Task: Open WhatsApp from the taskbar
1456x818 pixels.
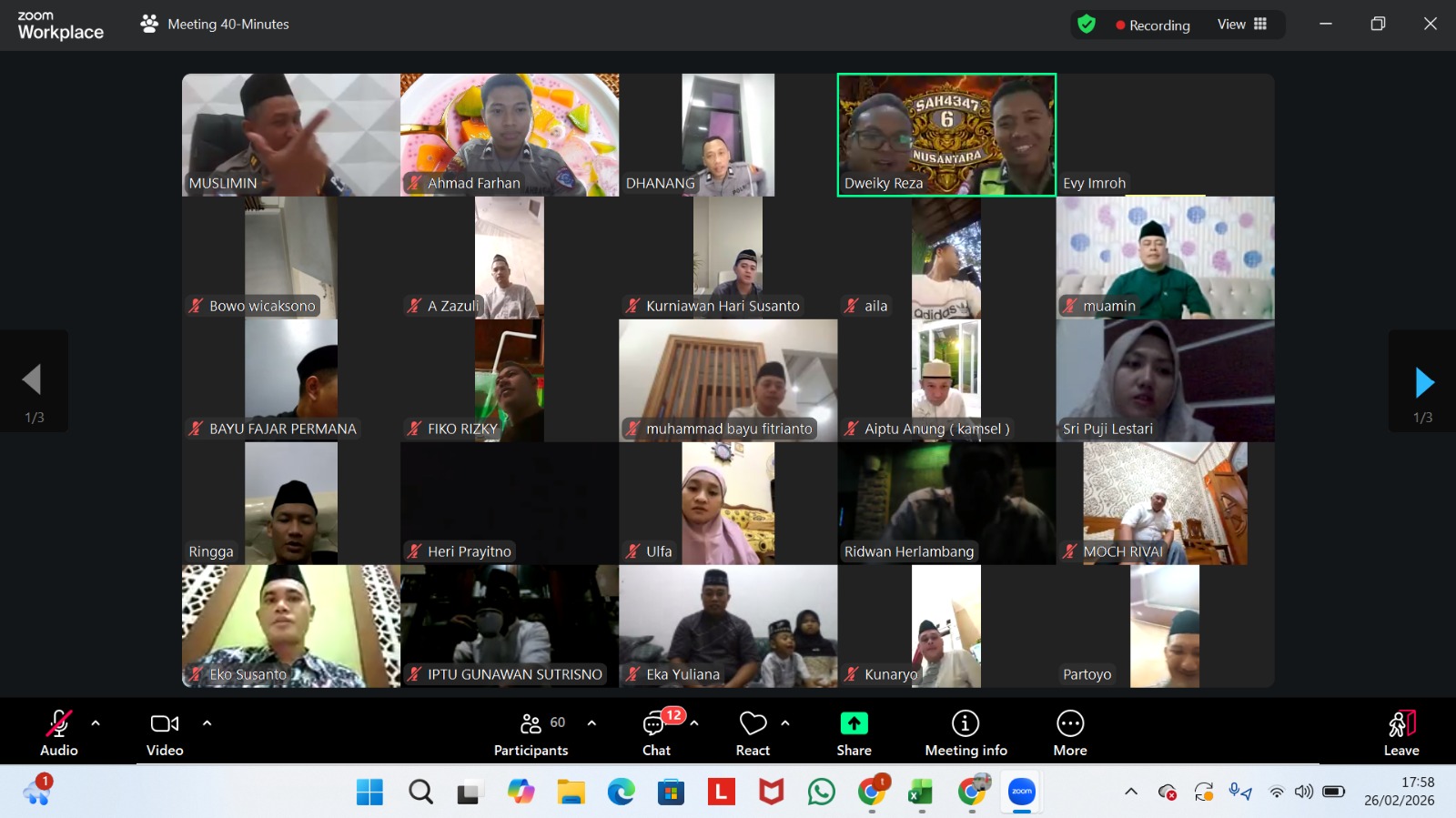Action: (821, 793)
